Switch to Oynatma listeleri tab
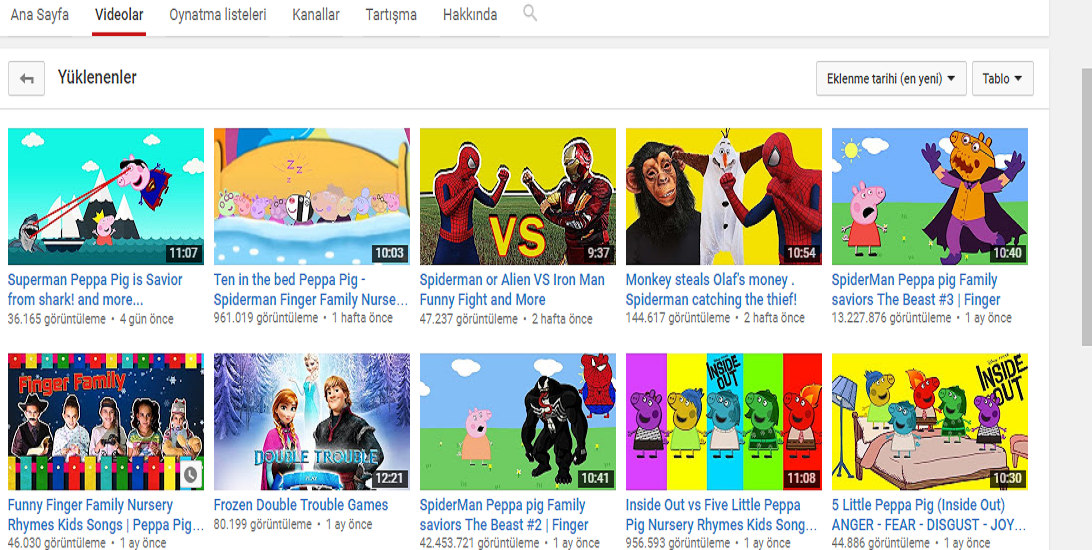Image resolution: width=1092 pixels, height=550 pixels. 218,15
